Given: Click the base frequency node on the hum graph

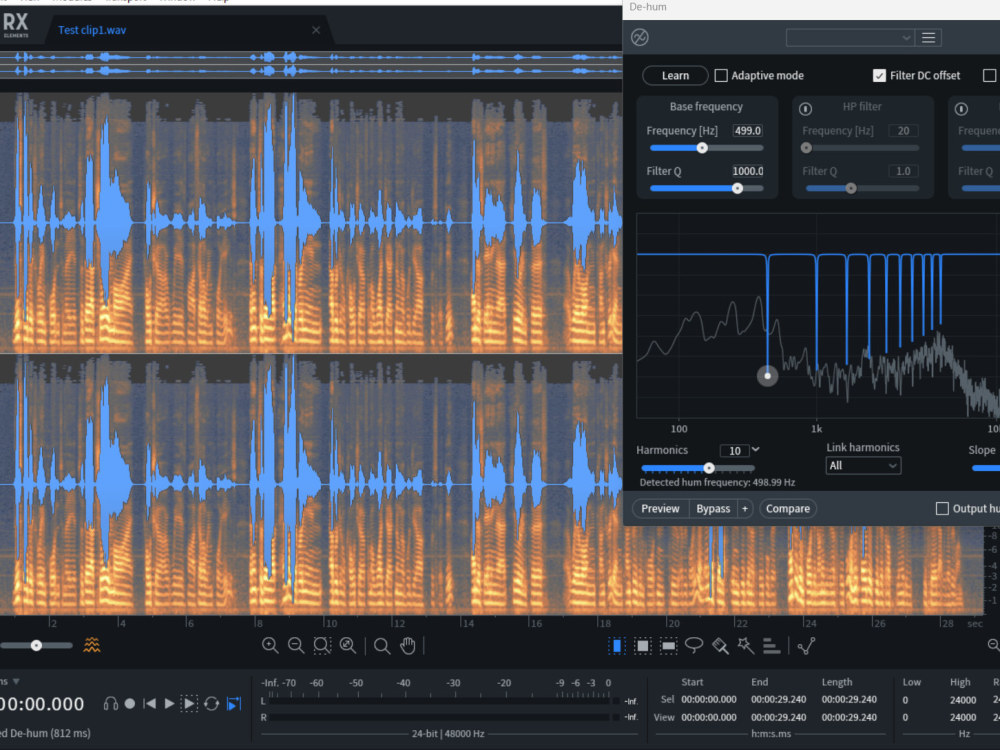Looking at the screenshot, I should click(767, 376).
